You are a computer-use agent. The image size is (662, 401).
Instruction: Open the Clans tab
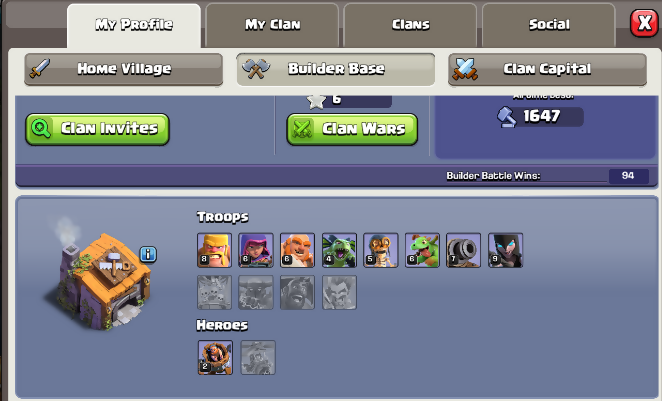click(x=410, y=25)
